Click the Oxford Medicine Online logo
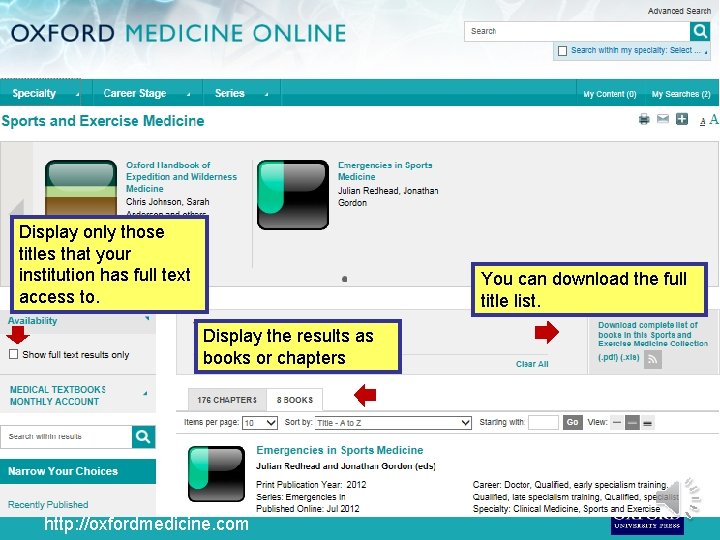 tap(178, 34)
